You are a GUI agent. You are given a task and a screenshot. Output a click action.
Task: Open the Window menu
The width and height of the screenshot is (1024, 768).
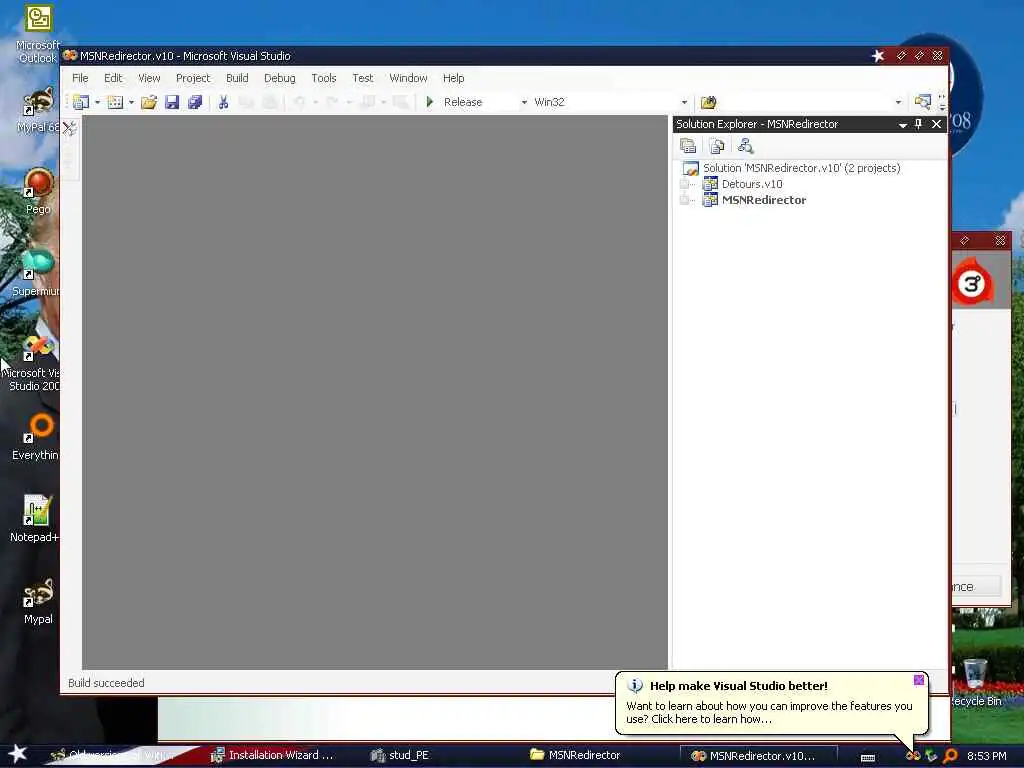pos(408,78)
